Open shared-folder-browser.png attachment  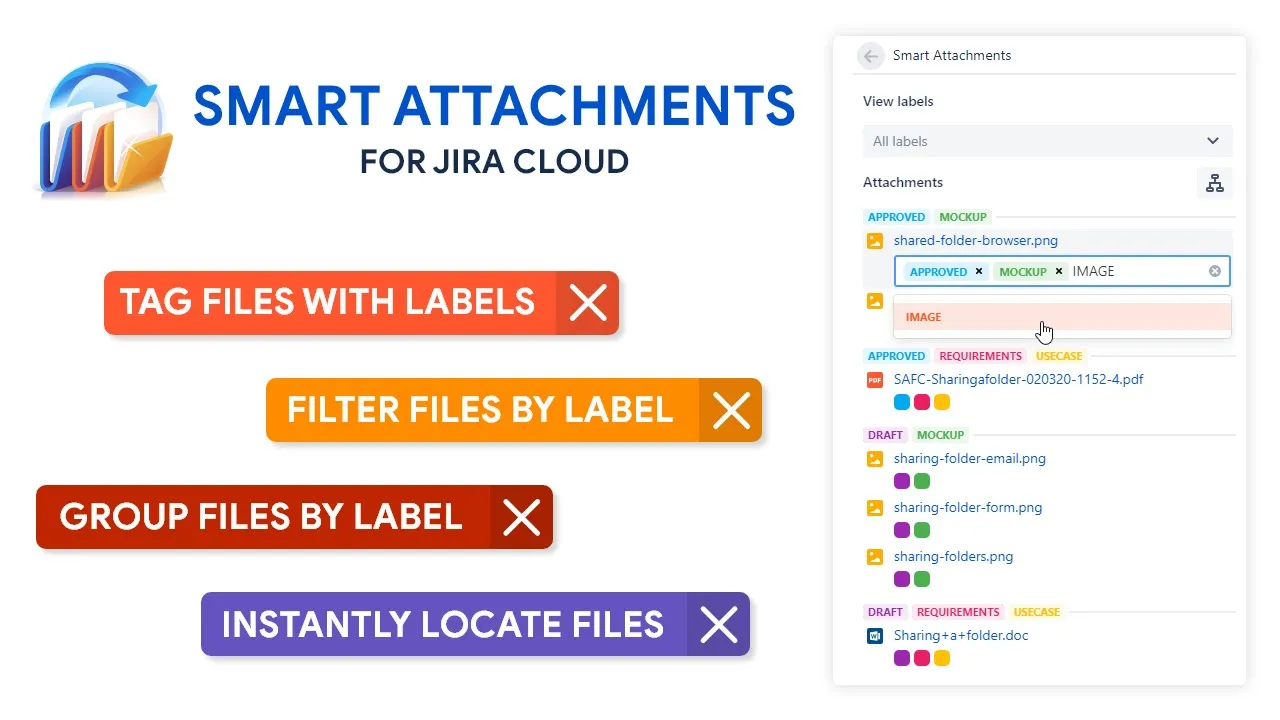976,240
